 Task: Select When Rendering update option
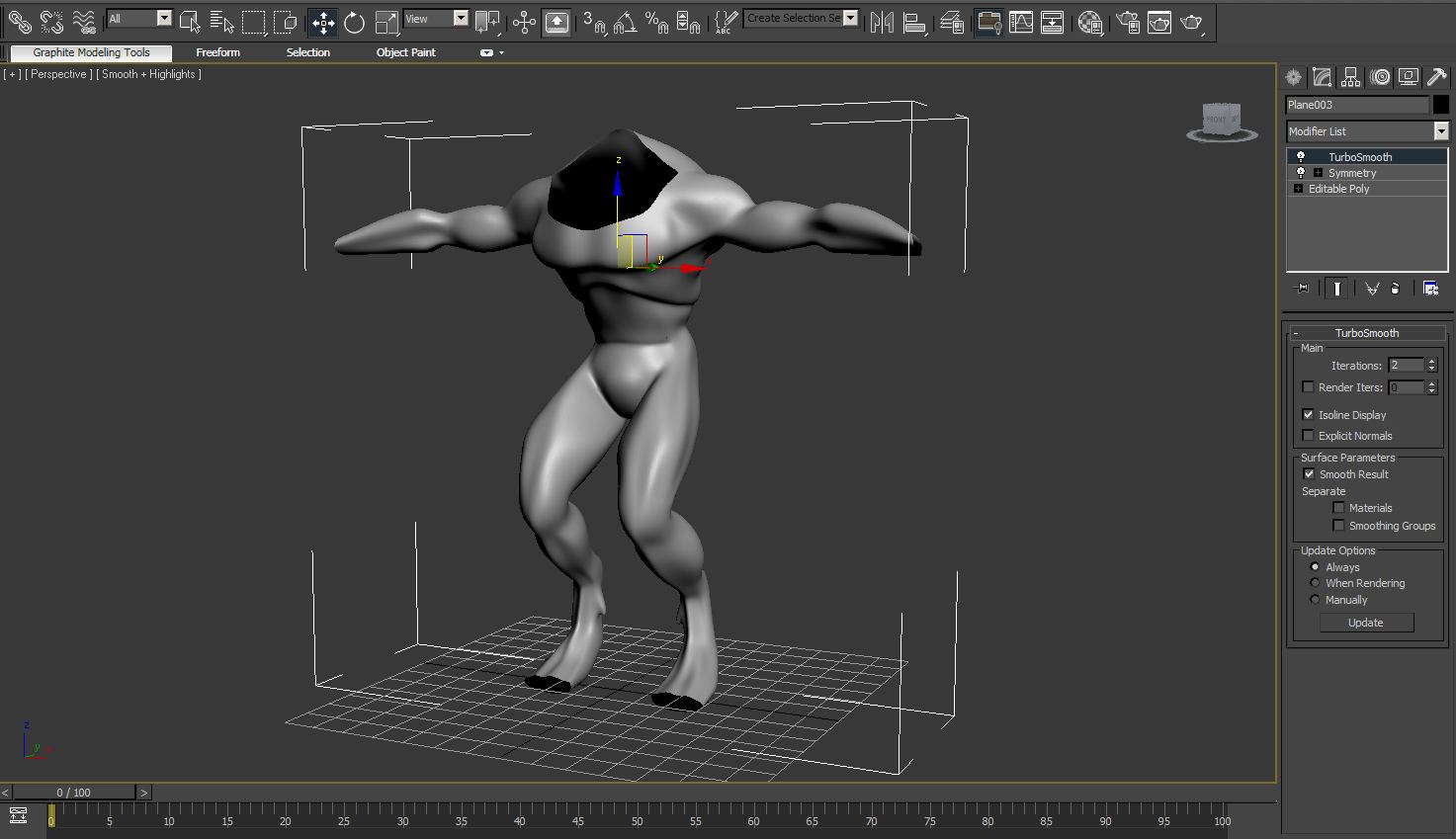[1315, 583]
